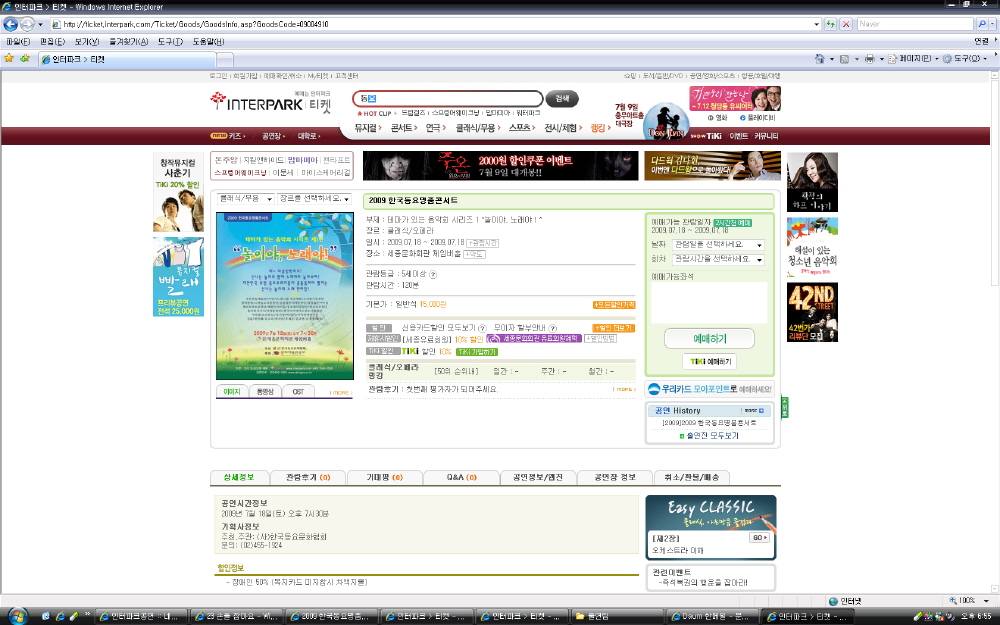Open the 클래식/무용 category dropdown
Screen dimensions: 1000x625
[x=245, y=199]
